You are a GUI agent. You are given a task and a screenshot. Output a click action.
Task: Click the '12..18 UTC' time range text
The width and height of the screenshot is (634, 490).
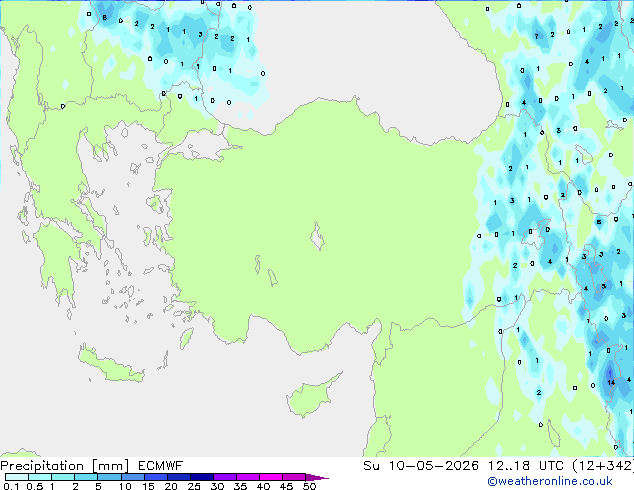point(525,466)
